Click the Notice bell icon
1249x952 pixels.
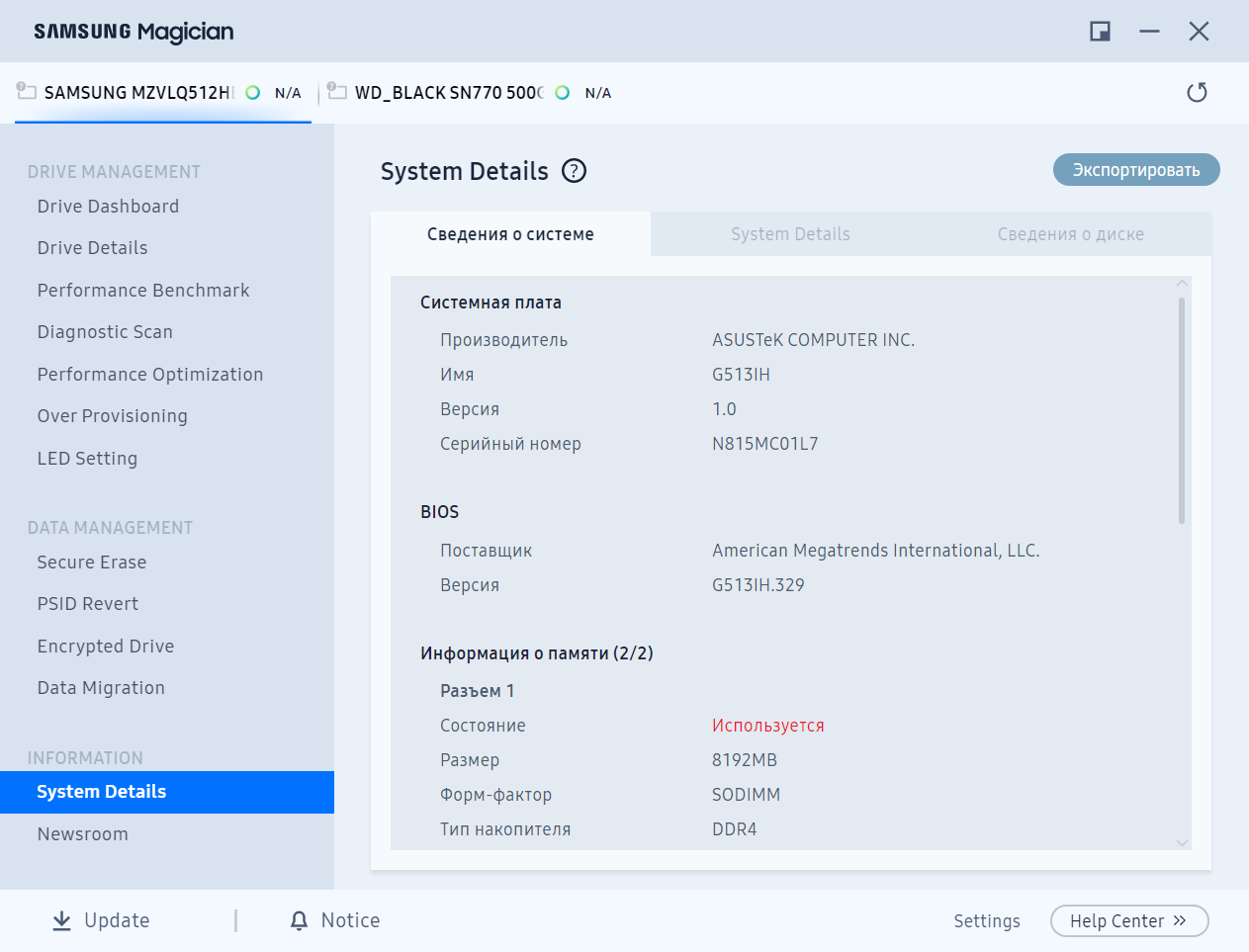(x=299, y=920)
